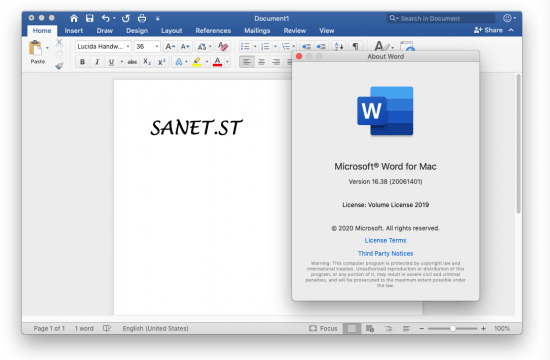Clear all formatting with eraser icon
Image resolution: width=550 pixels, height=360 pixels.
223,47
